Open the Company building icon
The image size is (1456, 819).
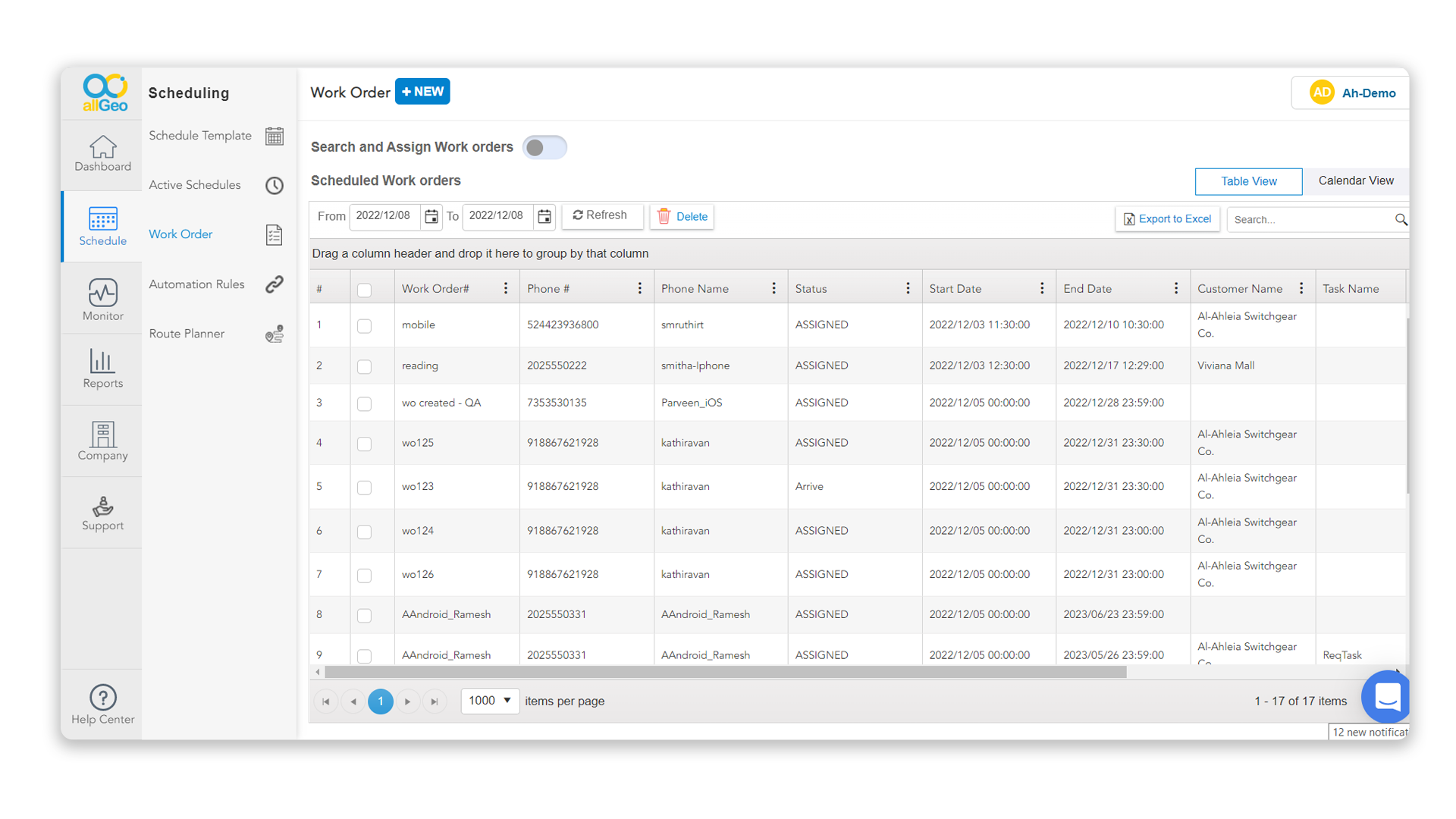(102, 435)
